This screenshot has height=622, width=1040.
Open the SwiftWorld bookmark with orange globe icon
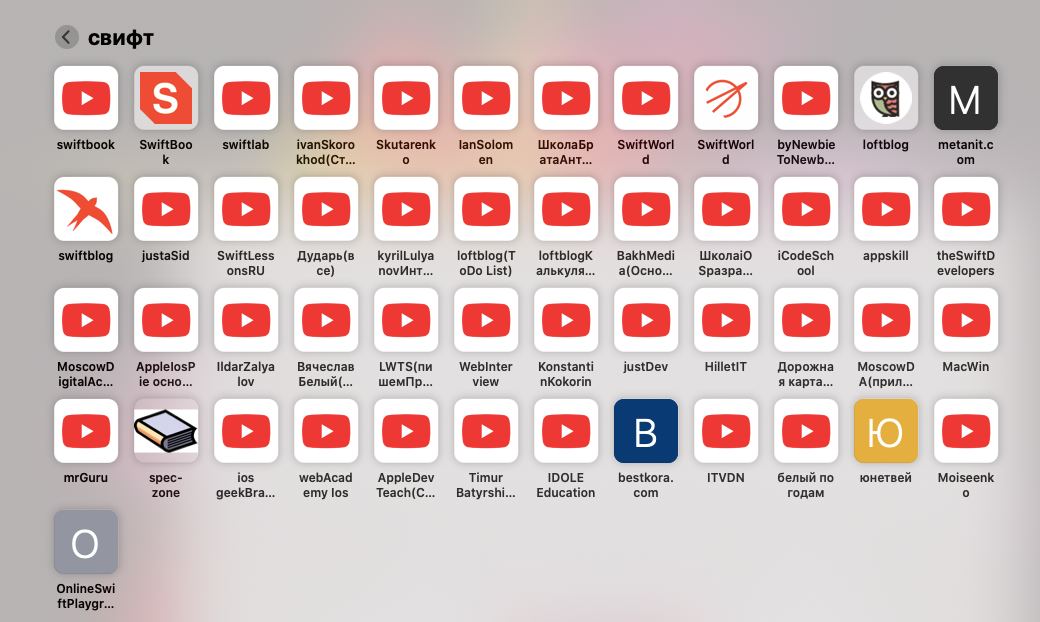(726, 98)
